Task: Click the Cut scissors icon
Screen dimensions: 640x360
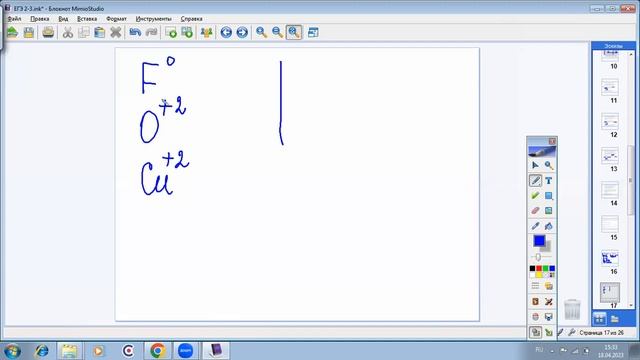Action: [x=68, y=32]
